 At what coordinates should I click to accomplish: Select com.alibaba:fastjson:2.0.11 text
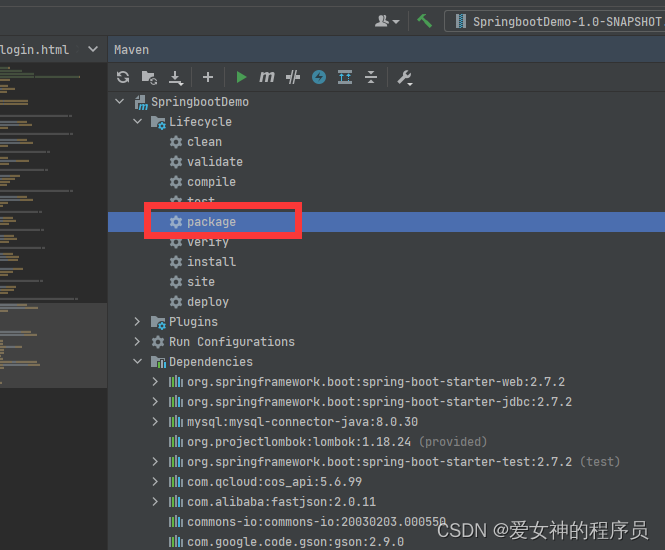[282, 502]
